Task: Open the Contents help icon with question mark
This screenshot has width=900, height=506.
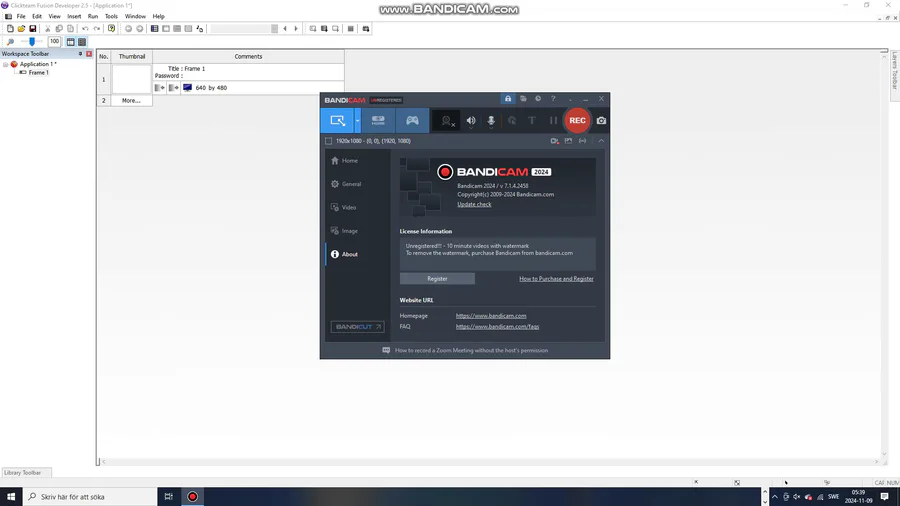Action: click(111, 29)
